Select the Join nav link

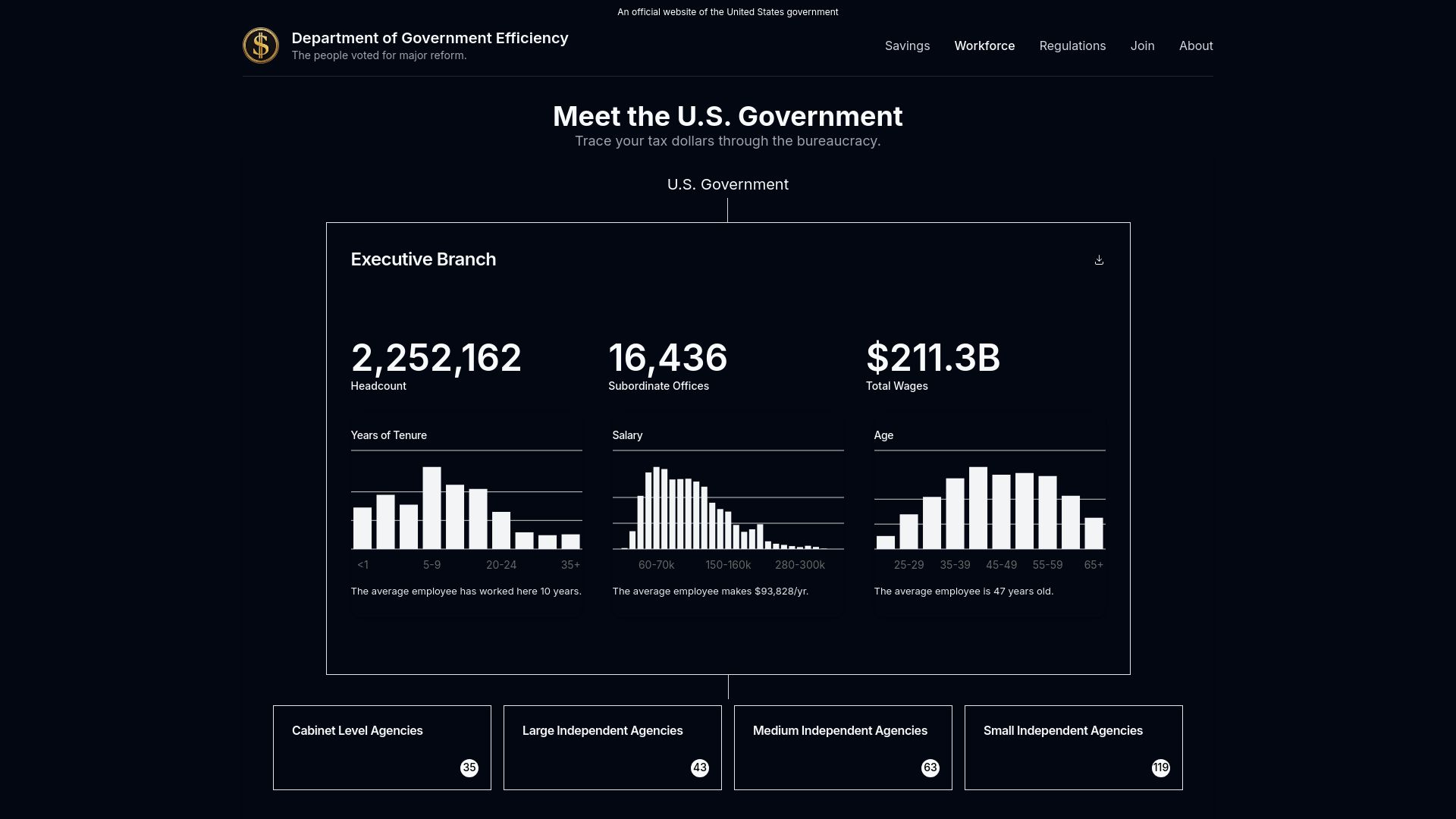click(1142, 45)
